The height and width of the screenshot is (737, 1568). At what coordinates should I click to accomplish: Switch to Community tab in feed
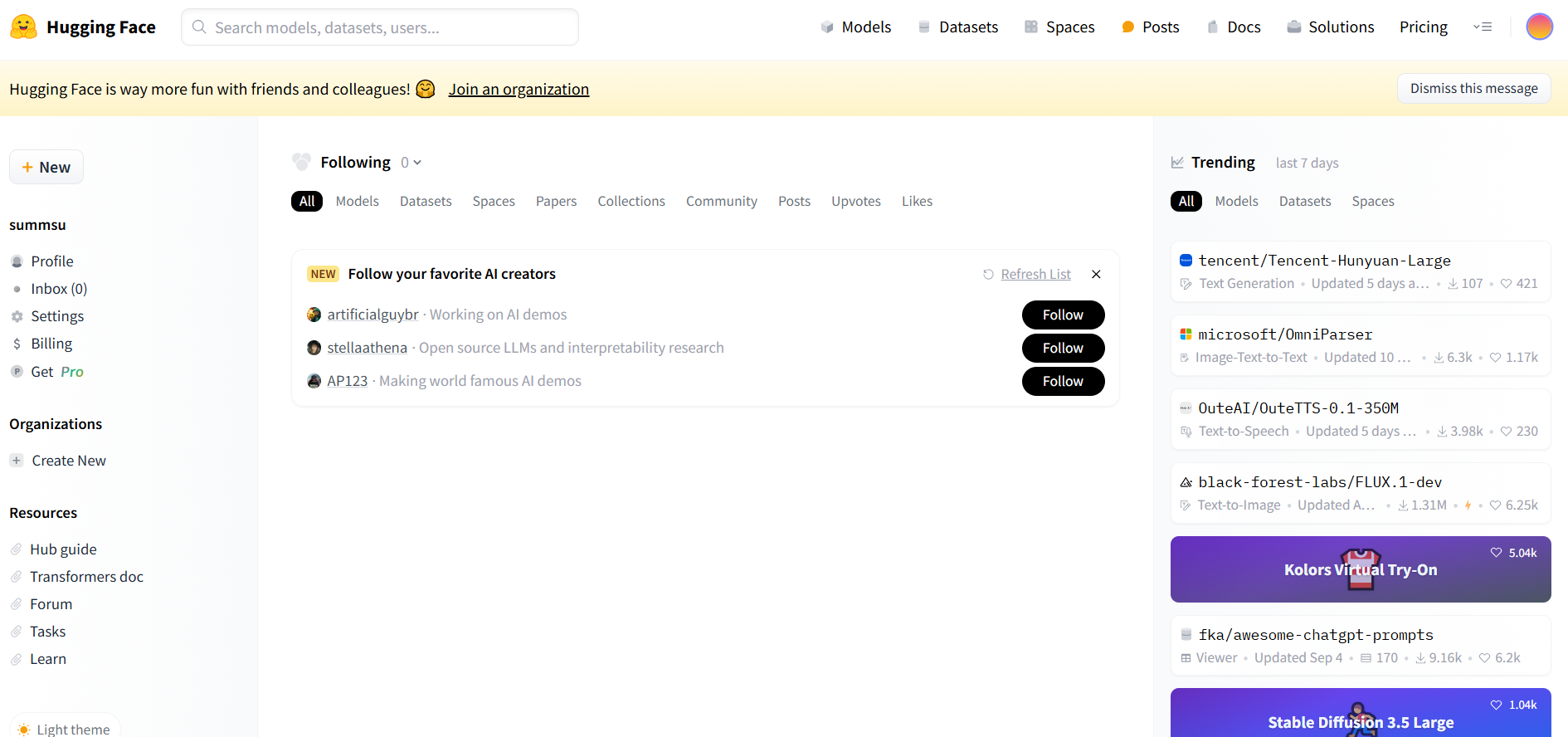pos(722,201)
